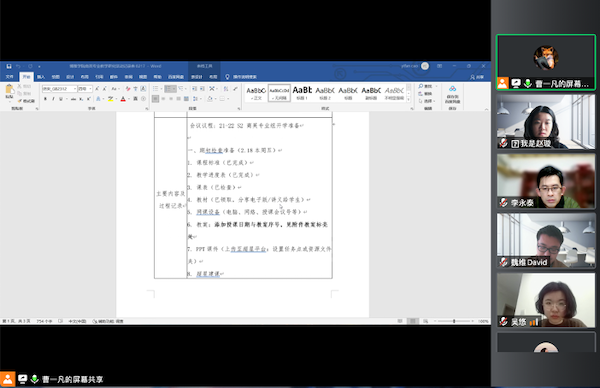Expand the Styles gallery more arrow

pyautogui.click(x=408, y=99)
